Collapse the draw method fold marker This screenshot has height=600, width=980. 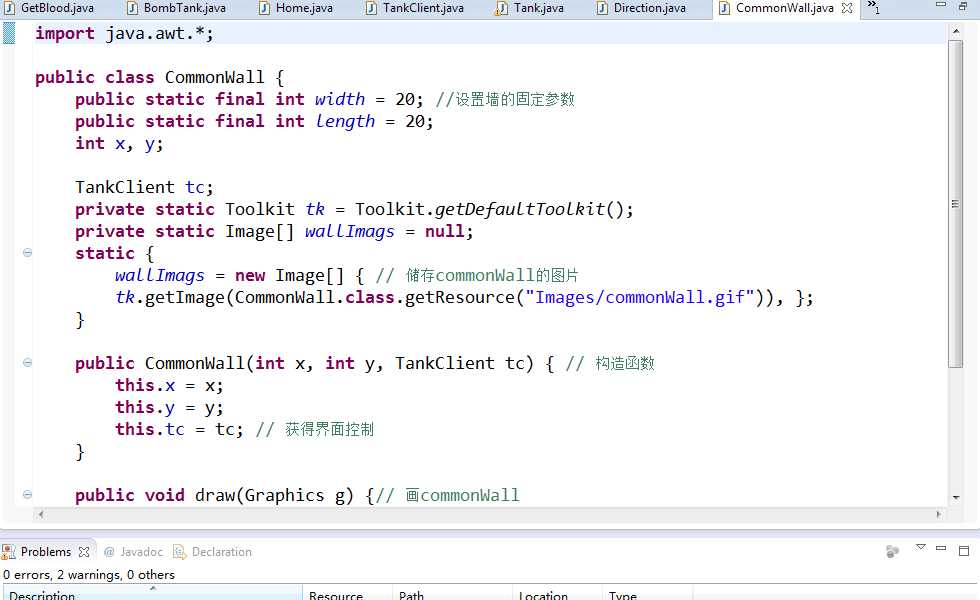(28, 494)
